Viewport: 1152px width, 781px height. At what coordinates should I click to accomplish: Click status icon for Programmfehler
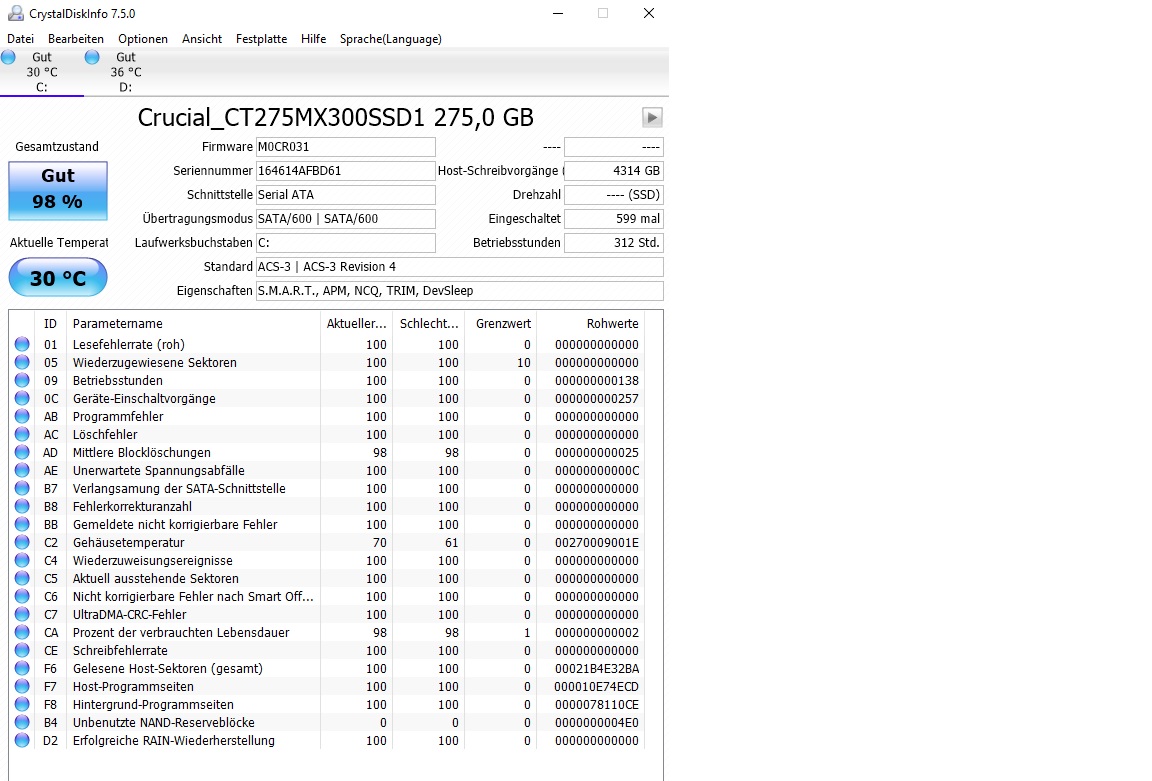point(22,416)
